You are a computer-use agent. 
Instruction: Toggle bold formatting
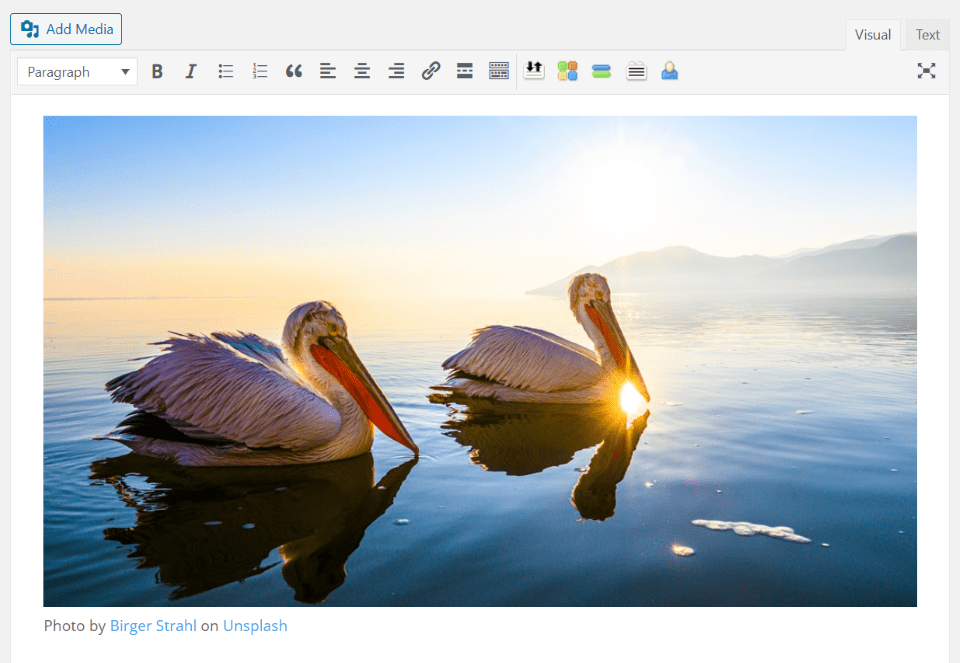click(x=157, y=71)
